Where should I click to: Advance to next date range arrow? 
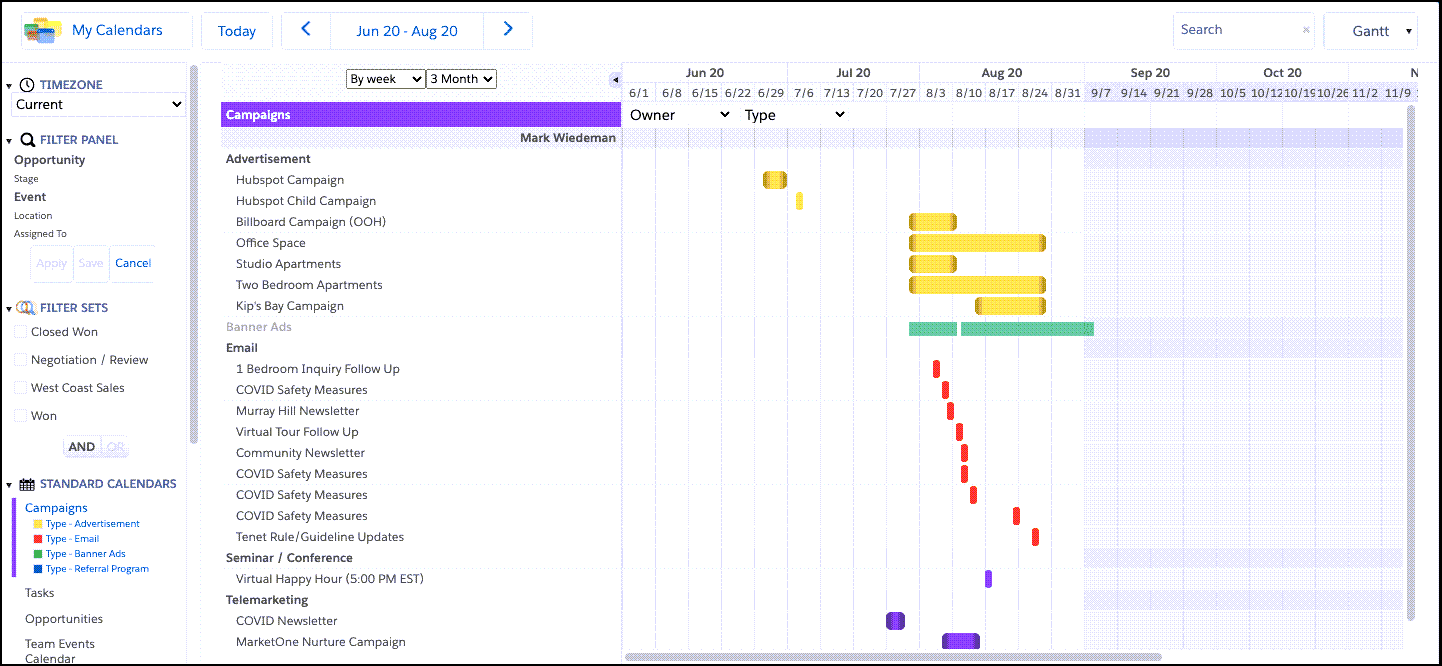(x=508, y=30)
